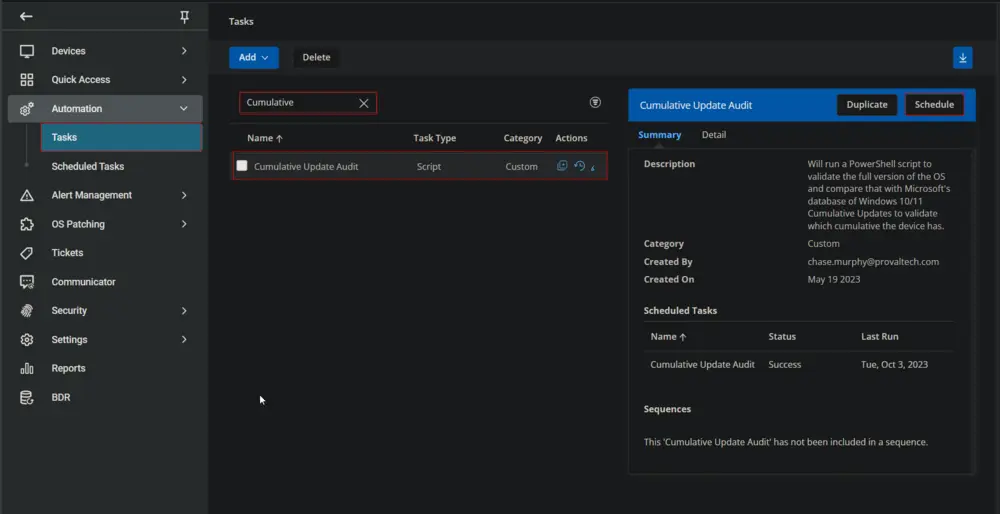Click the Delete button
Viewport: 1000px width, 514px height.
(316, 57)
